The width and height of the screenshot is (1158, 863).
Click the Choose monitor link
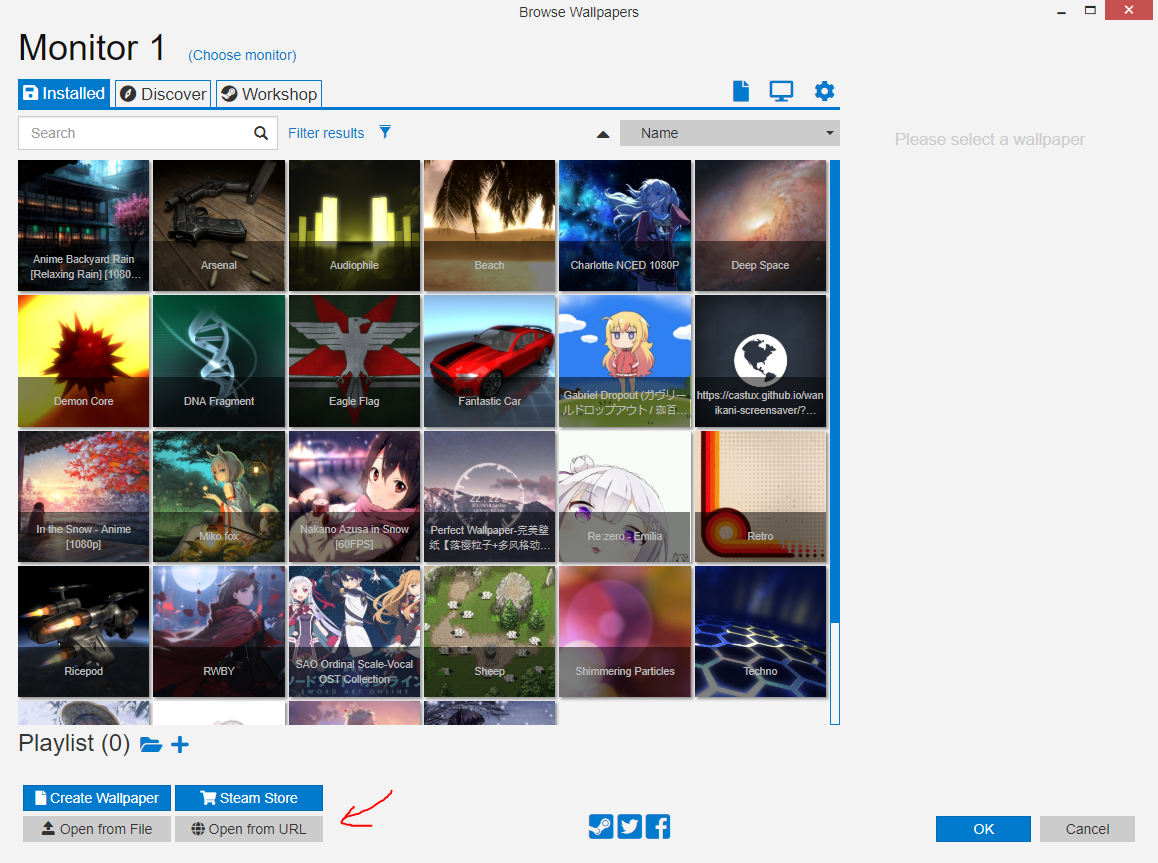[x=242, y=55]
